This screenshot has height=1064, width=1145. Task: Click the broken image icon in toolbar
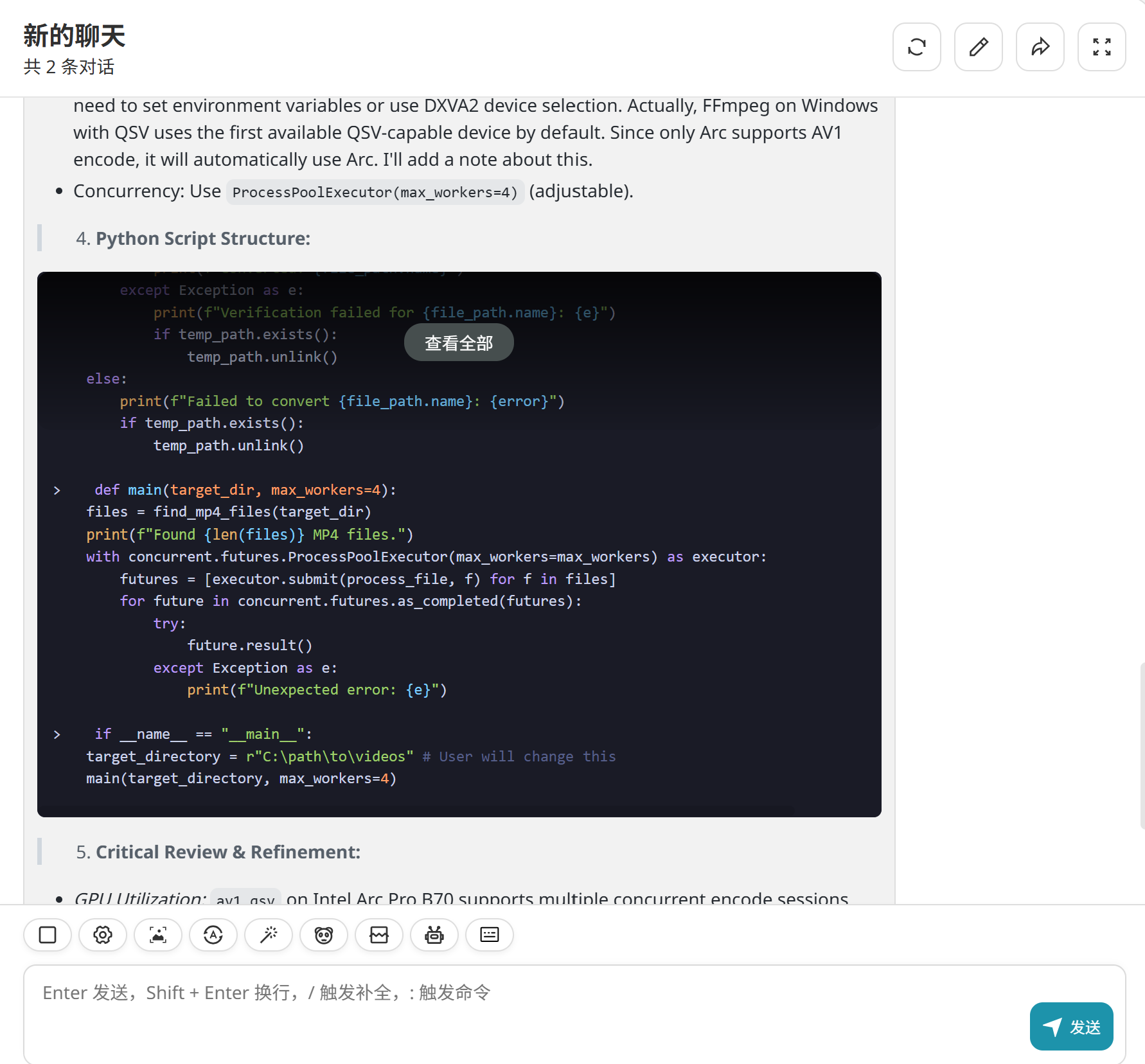click(379, 935)
